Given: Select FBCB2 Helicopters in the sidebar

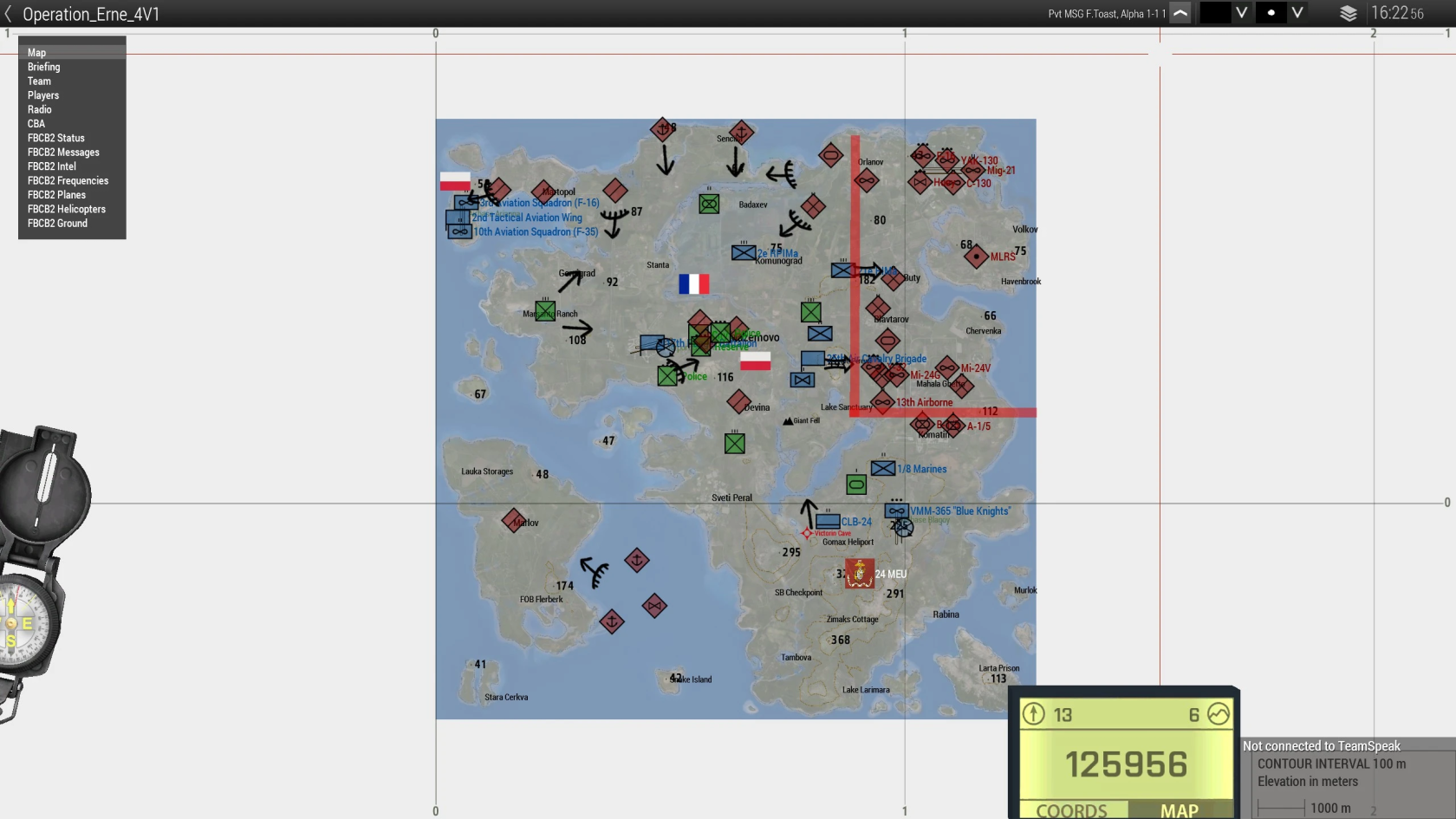Looking at the screenshot, I should click(x=67, y=209).
